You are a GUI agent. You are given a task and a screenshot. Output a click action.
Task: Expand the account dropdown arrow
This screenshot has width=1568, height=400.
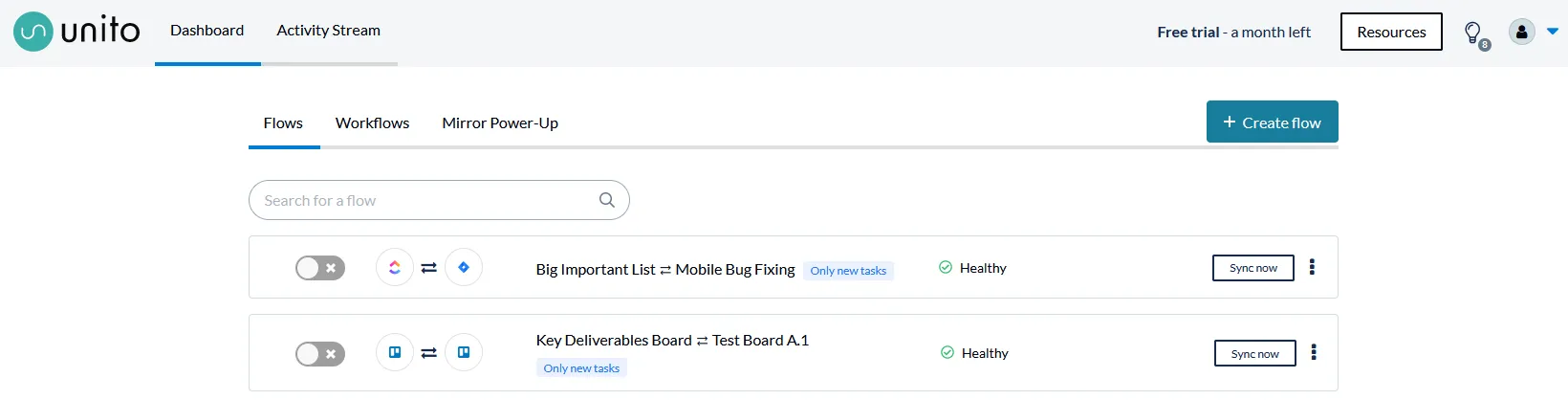pyautogui.click(x=1553, y=32)
